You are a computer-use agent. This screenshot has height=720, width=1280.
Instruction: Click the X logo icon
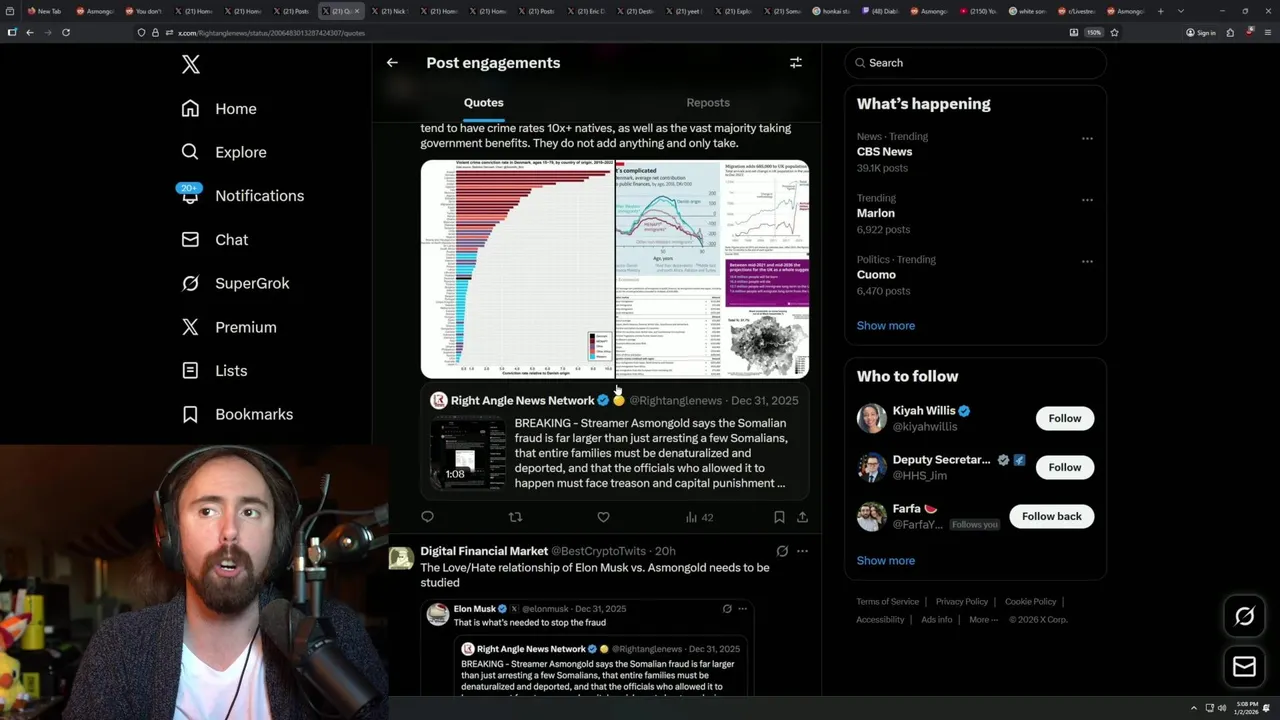191,65
